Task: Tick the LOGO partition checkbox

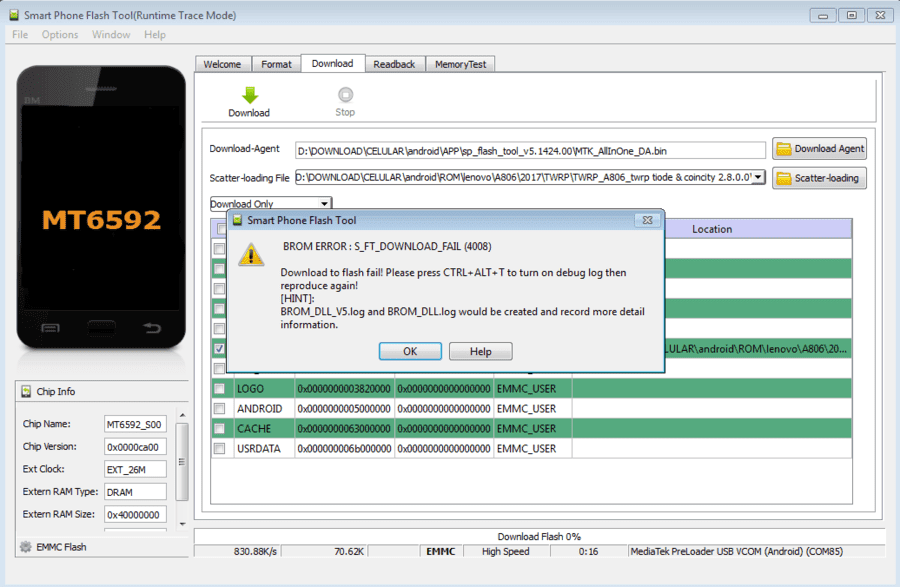Action: tap(219, 388)
